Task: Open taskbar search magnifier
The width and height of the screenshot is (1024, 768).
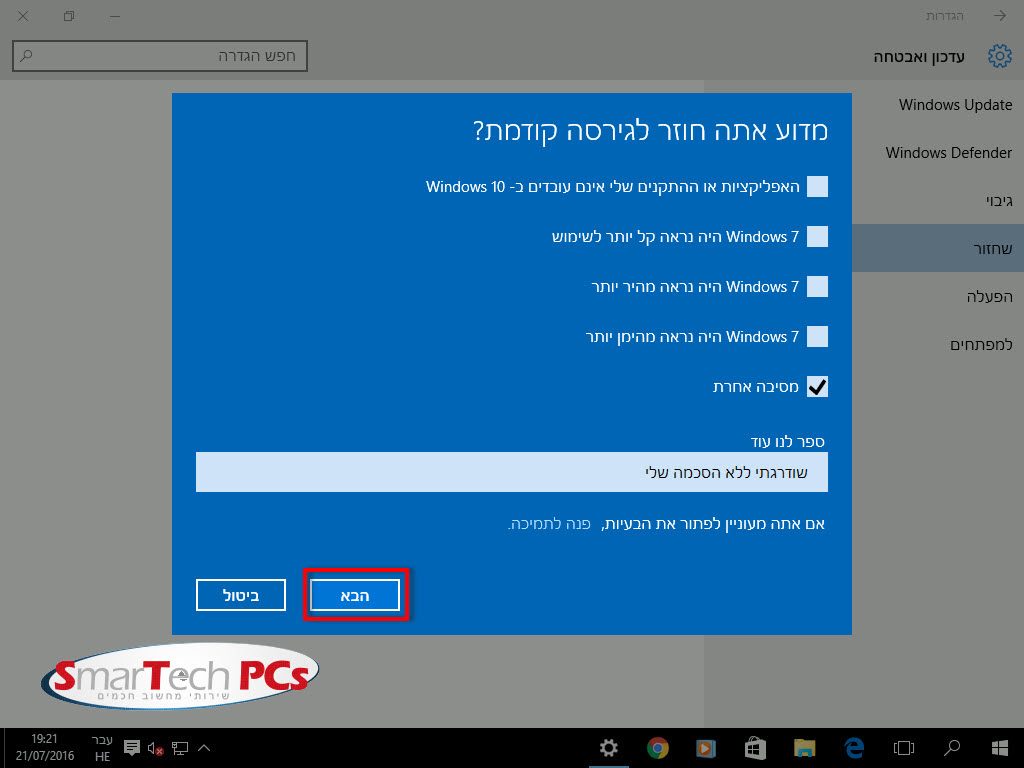Action: 952,748
